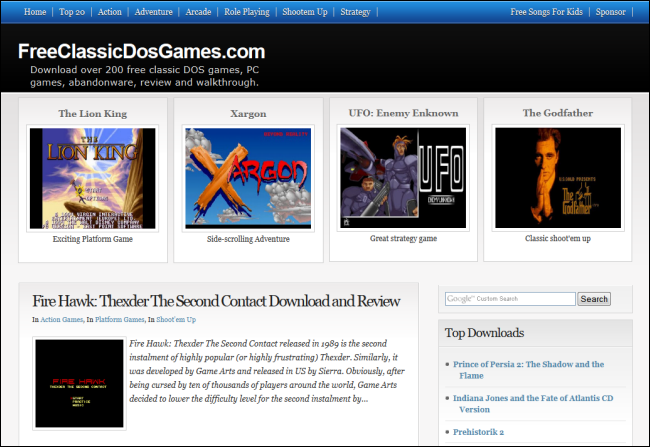The image size is (650, 447).
Task: Open the Arcade games category
Action: click(198, 12)
